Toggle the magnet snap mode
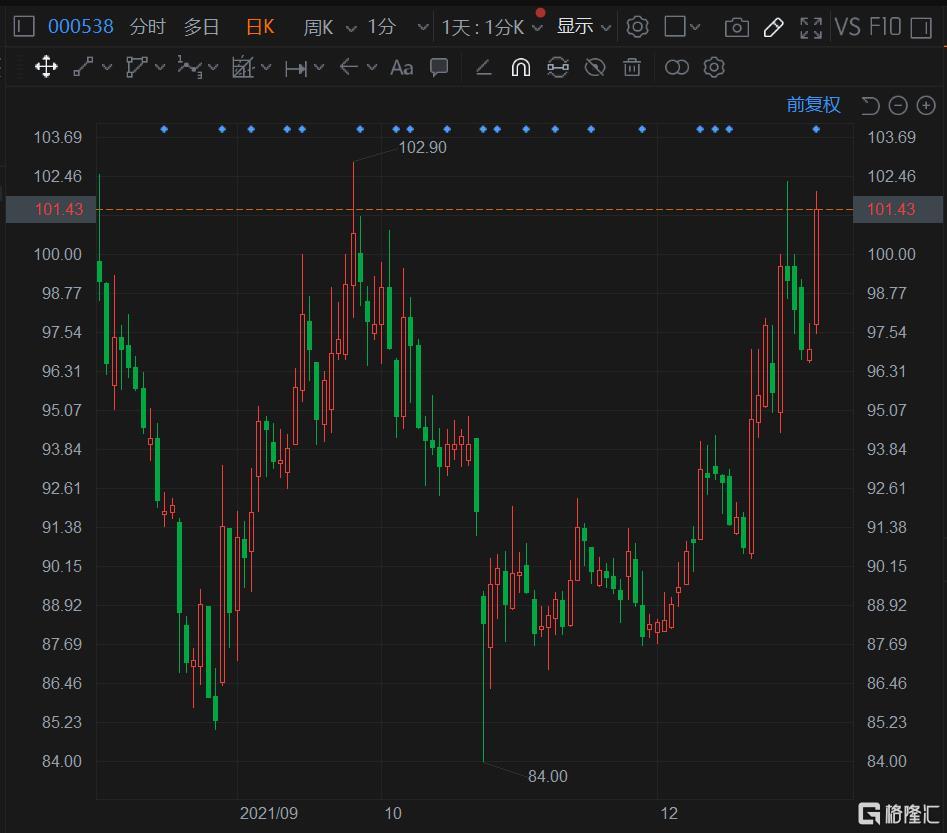This screenshot has width=947, height=833. click(x=521, y=67)
